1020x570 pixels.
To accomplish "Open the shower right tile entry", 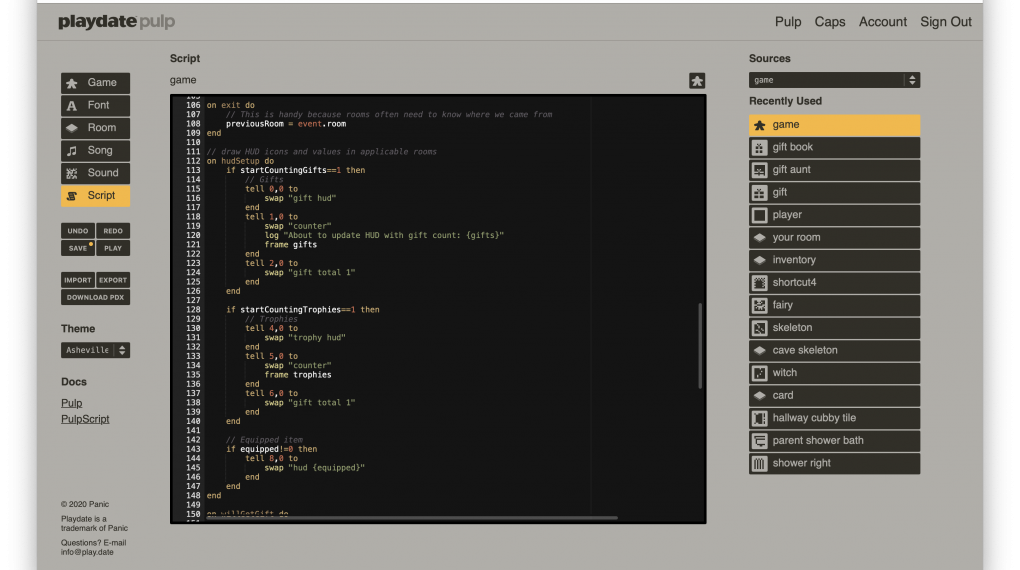I will 834,463.
